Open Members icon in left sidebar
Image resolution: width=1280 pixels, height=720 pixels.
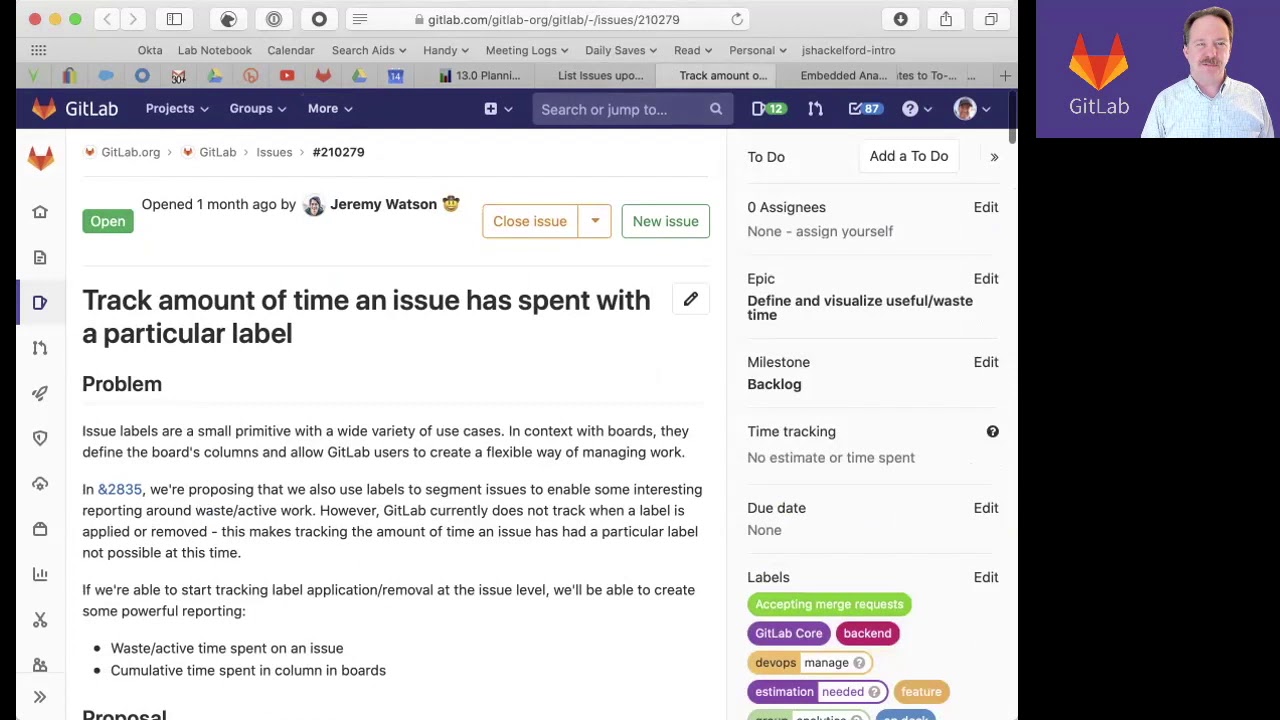[x=40, y=665]
